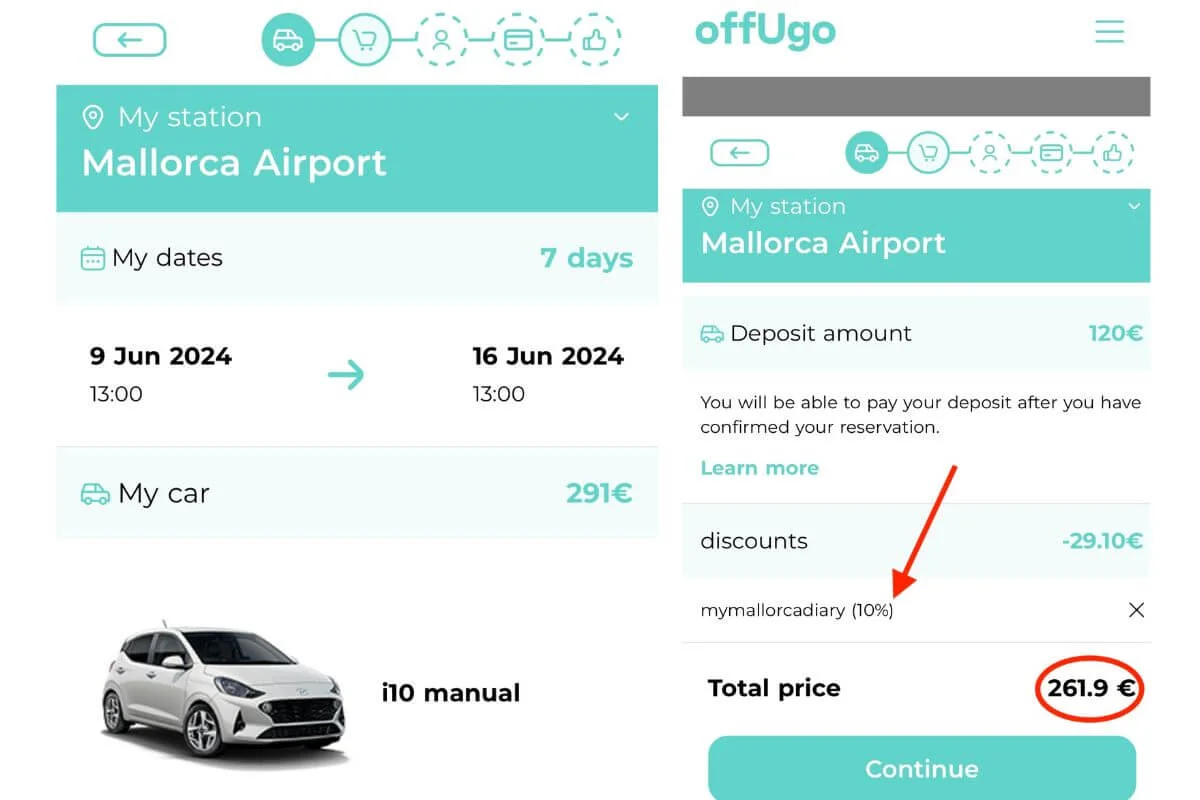Select the thumbs-up step in right progress bar
Image resolution: width=1200 pixels, height=800 pixels.
click(x=1113, y=153)
